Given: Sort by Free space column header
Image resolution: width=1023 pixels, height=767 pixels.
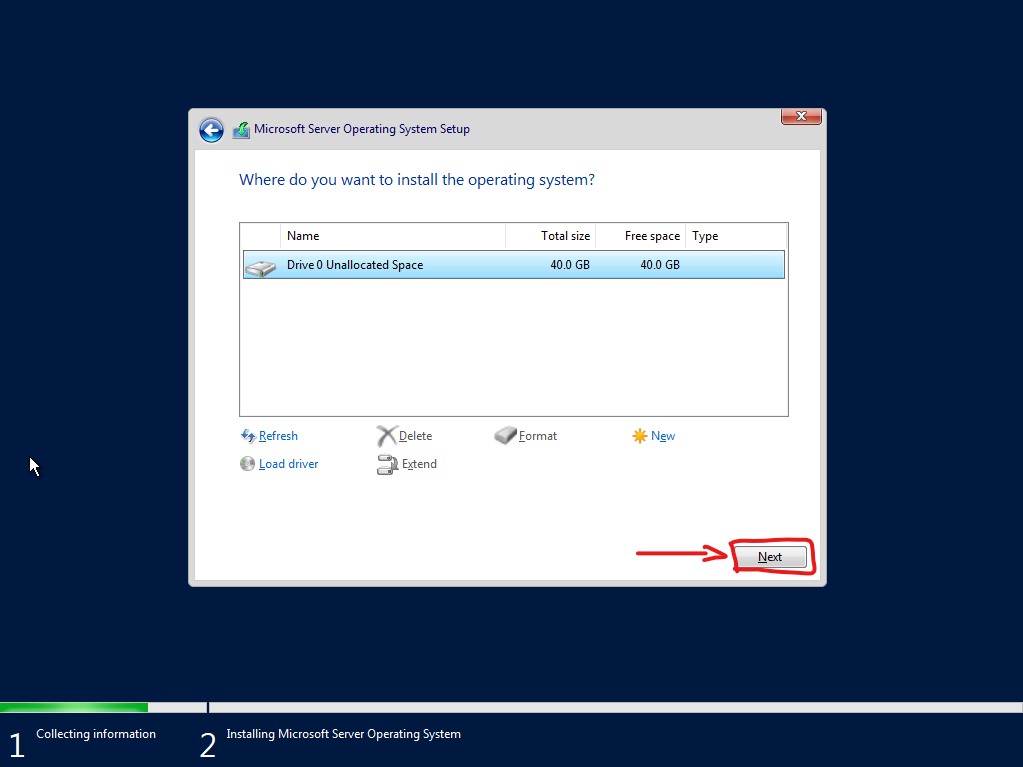Looking at the screenshot, I should point(640,236).
